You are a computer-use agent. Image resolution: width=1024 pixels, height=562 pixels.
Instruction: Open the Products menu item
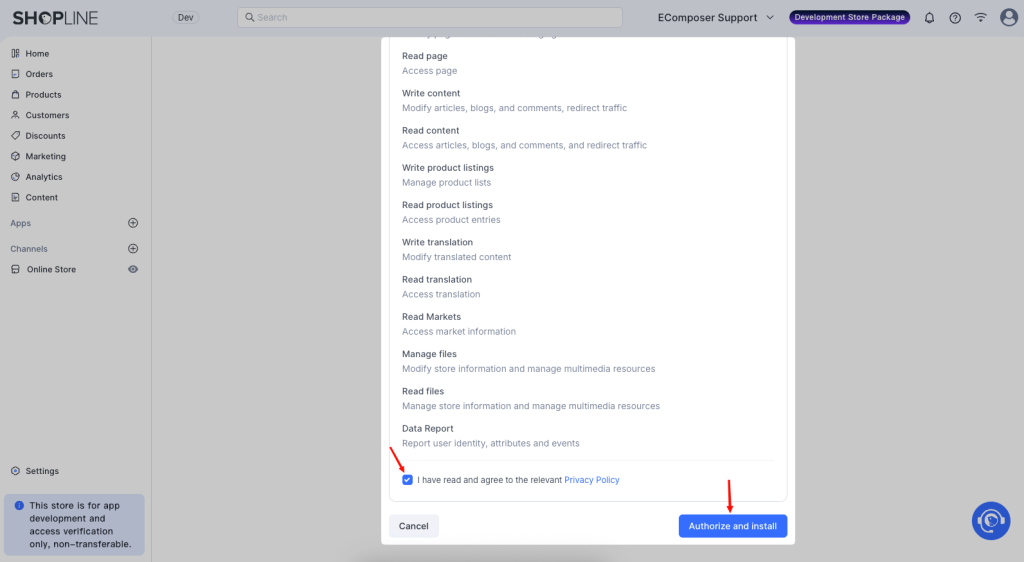tap(43, 95)
